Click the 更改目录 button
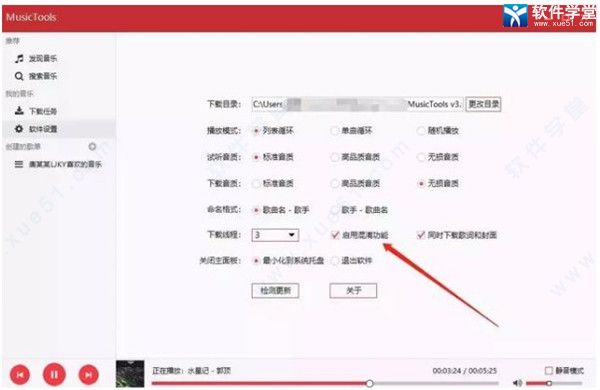The height and width of the screenshot is (390, 600). tap(483, 104)
